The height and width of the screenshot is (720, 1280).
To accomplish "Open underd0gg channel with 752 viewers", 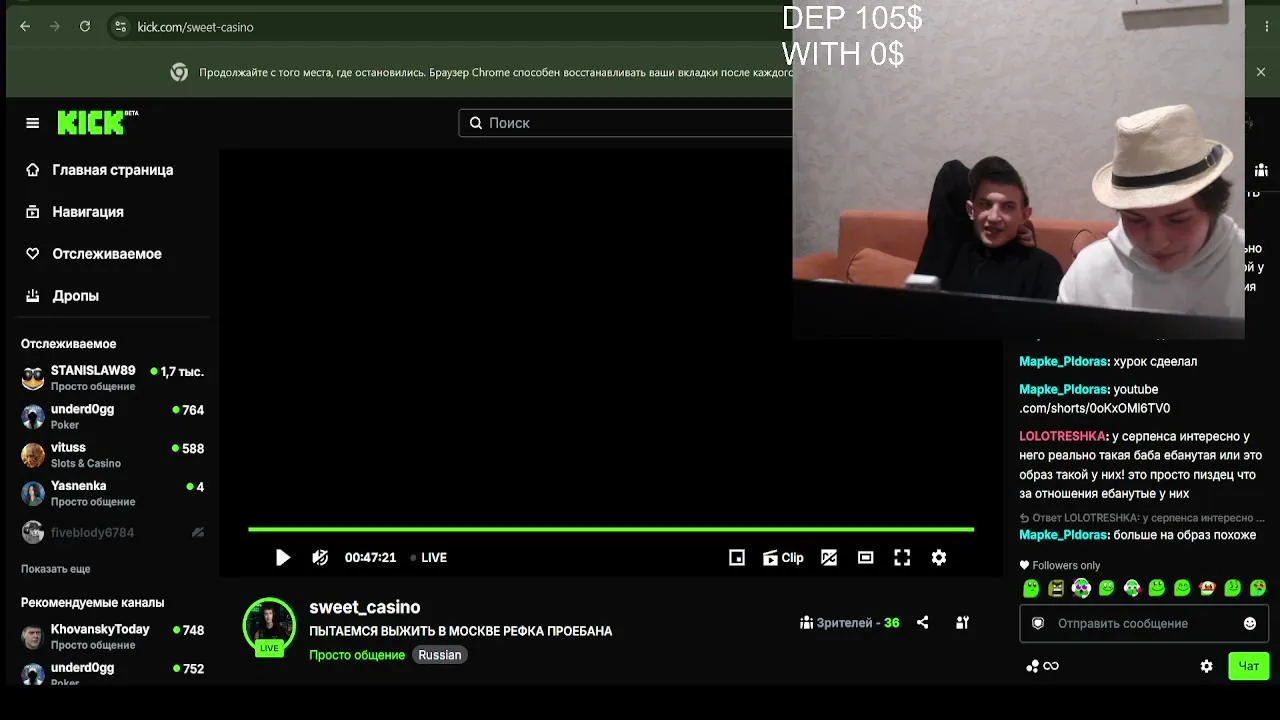I will click(113, 673).
